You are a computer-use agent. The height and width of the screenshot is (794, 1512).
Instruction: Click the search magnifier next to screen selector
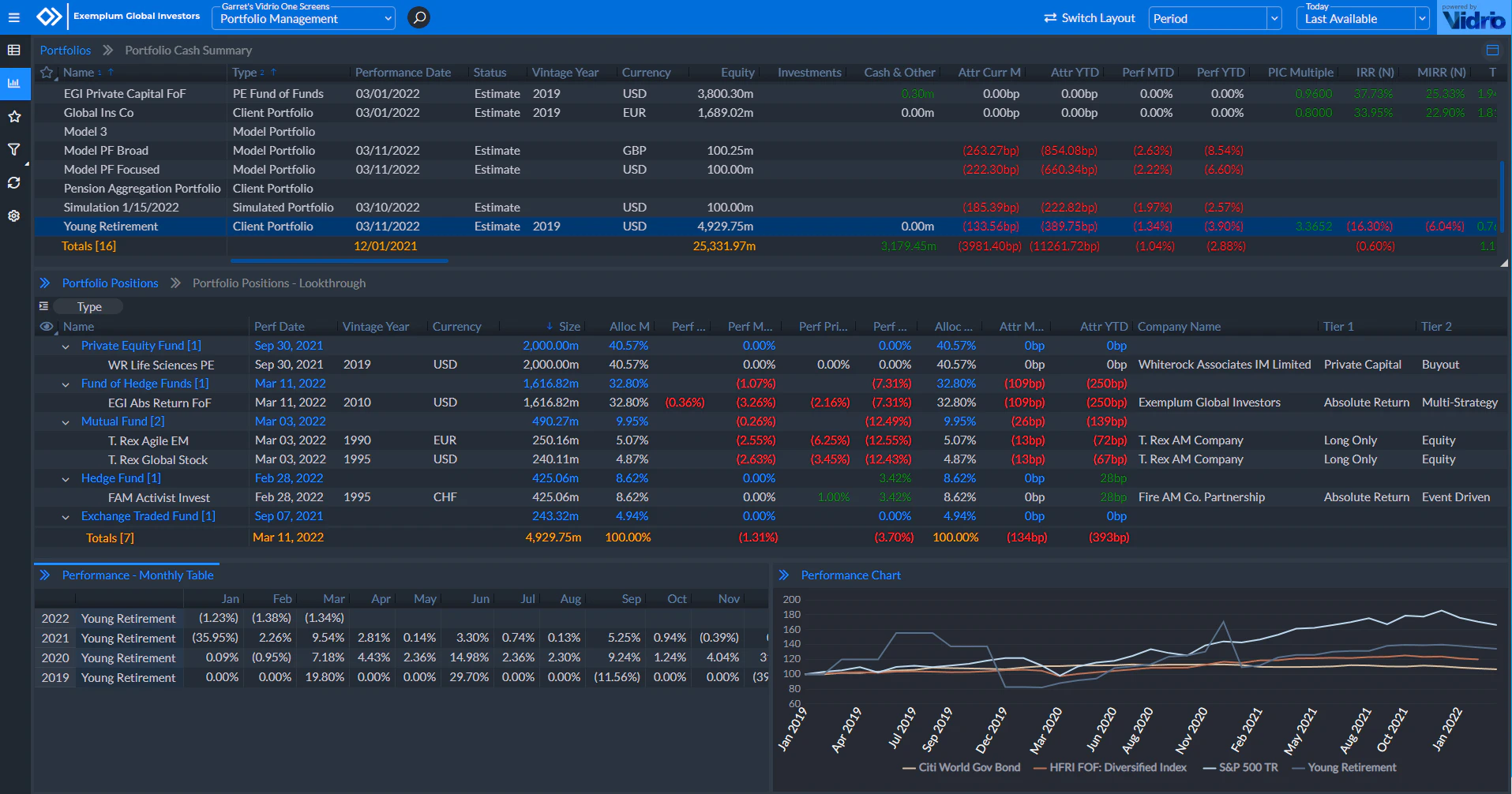[x=418, y=17]
